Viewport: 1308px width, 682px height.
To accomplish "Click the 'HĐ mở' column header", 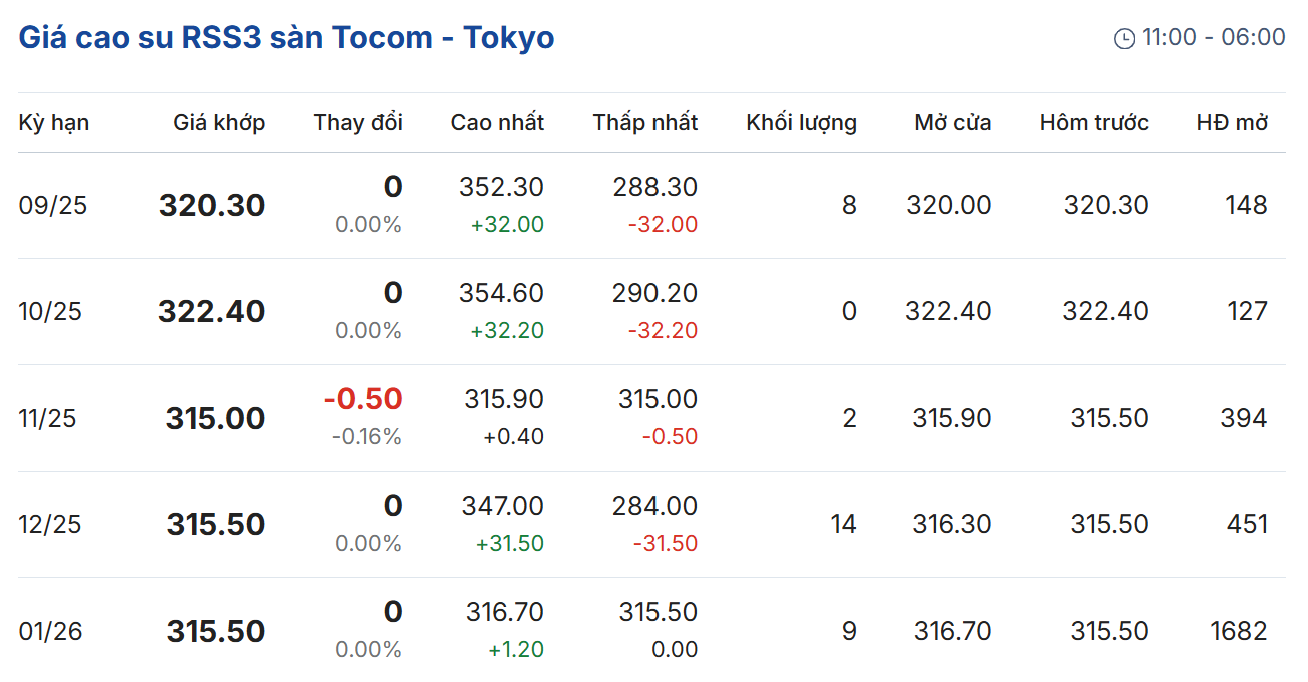I will pyautogui.click(x=1232, y=123).
